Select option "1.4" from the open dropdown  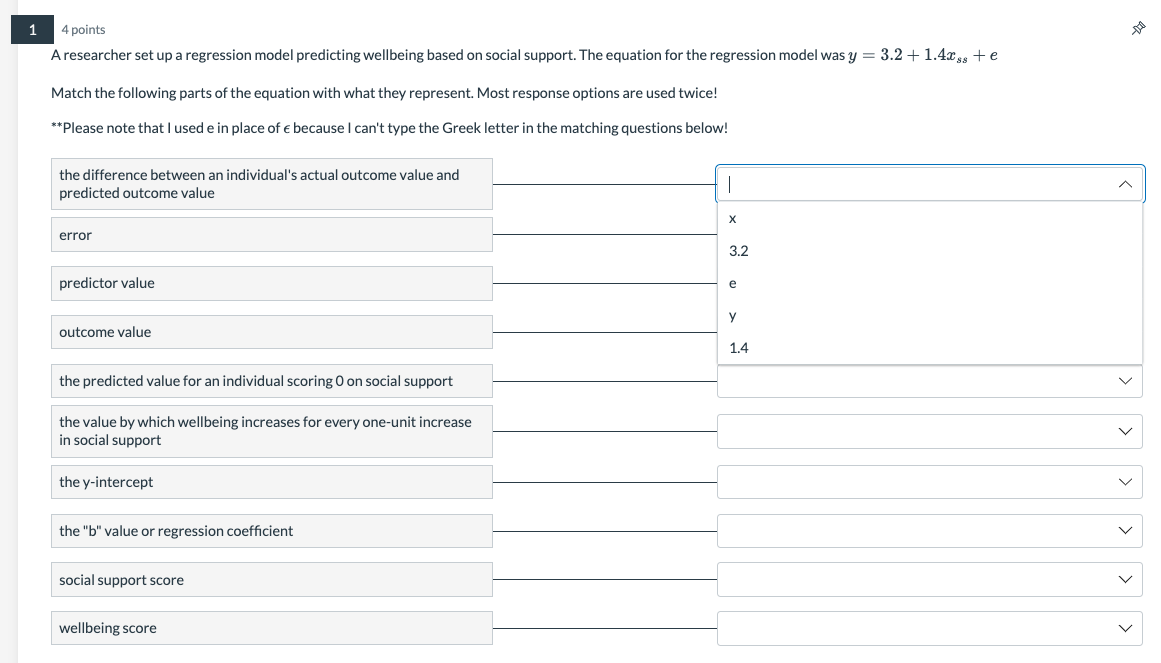click(739, 347)
